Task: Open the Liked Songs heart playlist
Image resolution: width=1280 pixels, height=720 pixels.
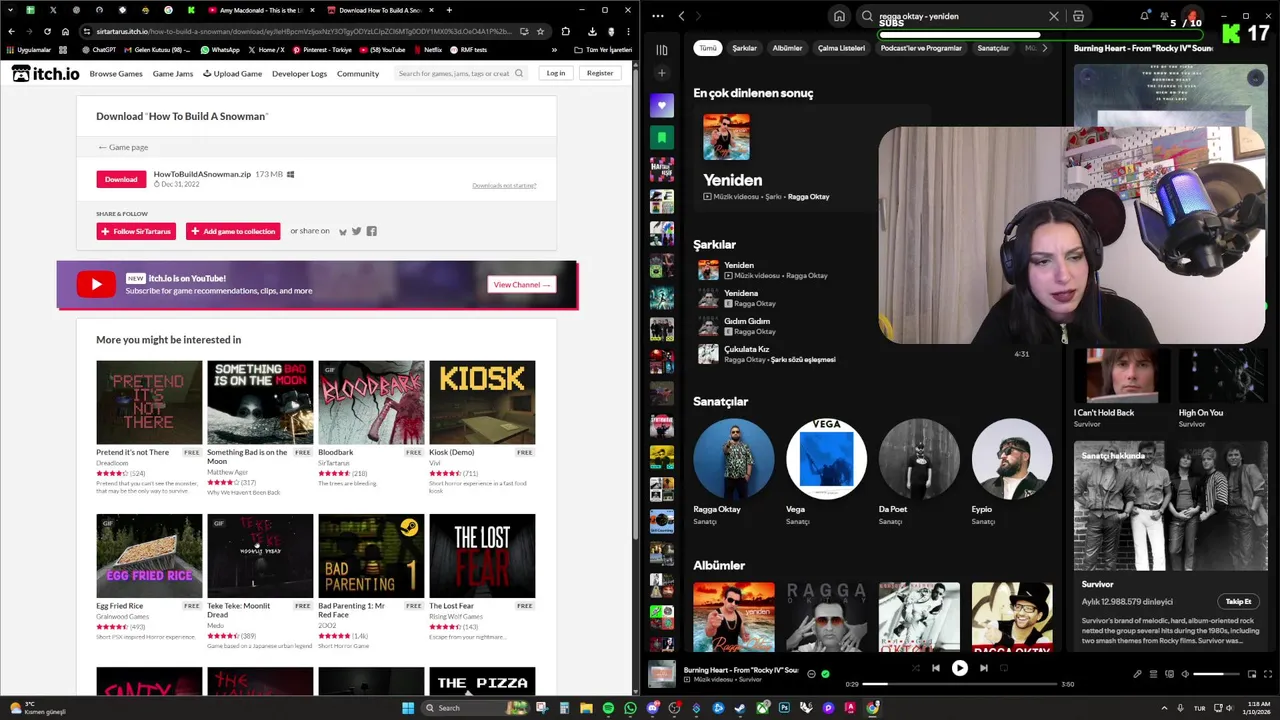Action: point(661,105)
